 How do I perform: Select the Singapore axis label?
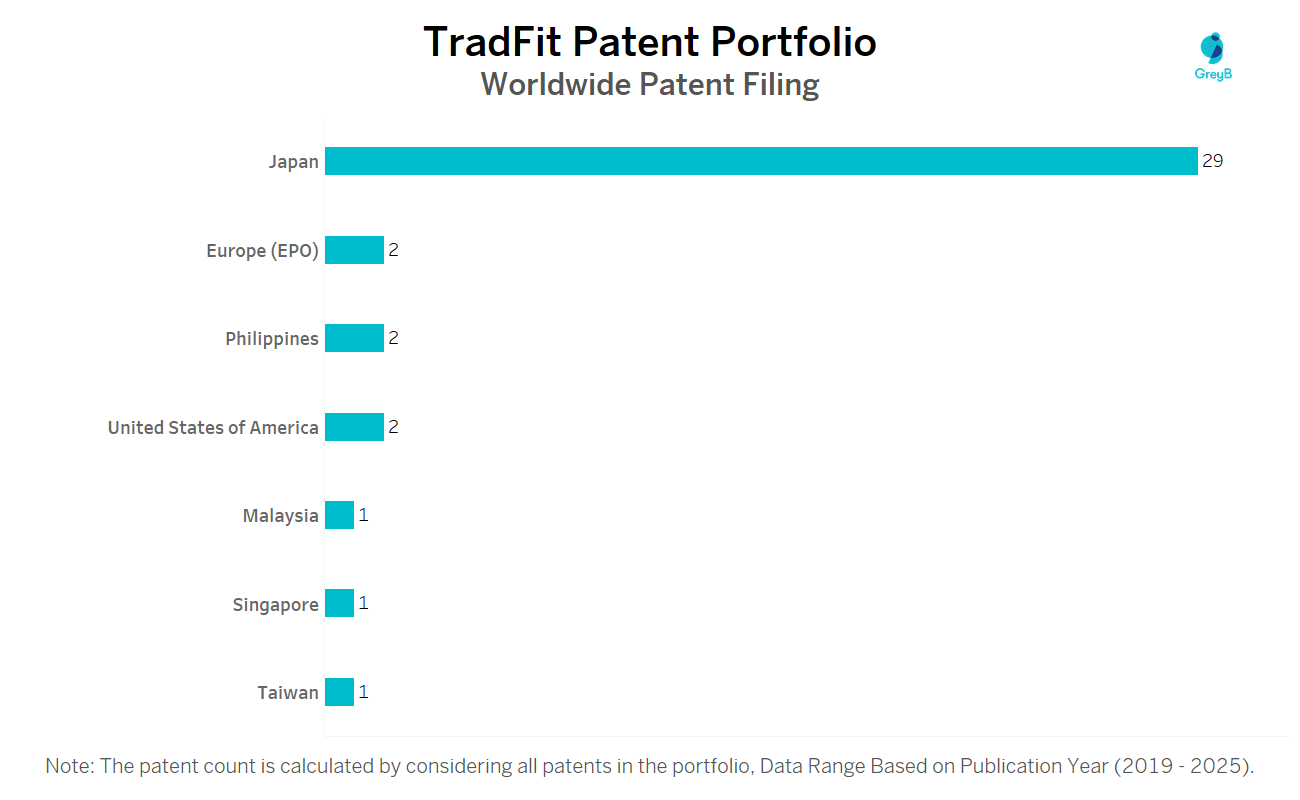(x=275, y=605)
